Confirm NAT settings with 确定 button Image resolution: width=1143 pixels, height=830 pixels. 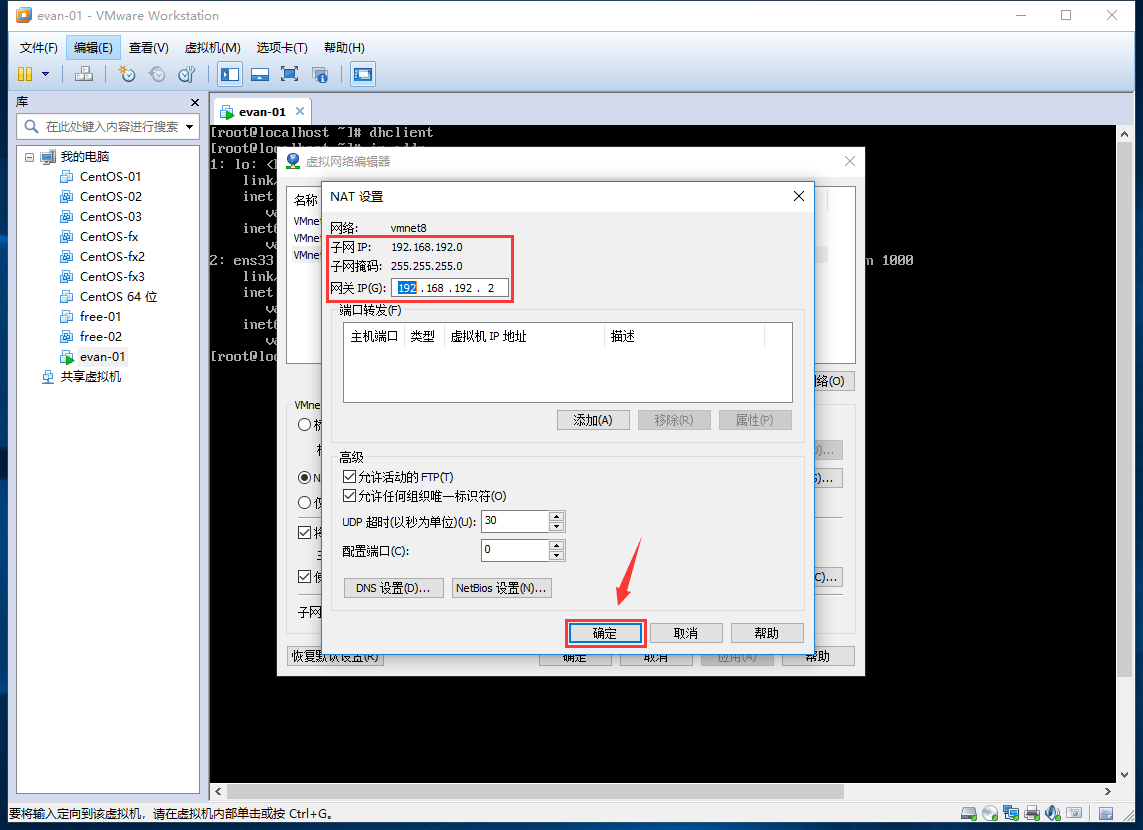click(605, 633)
